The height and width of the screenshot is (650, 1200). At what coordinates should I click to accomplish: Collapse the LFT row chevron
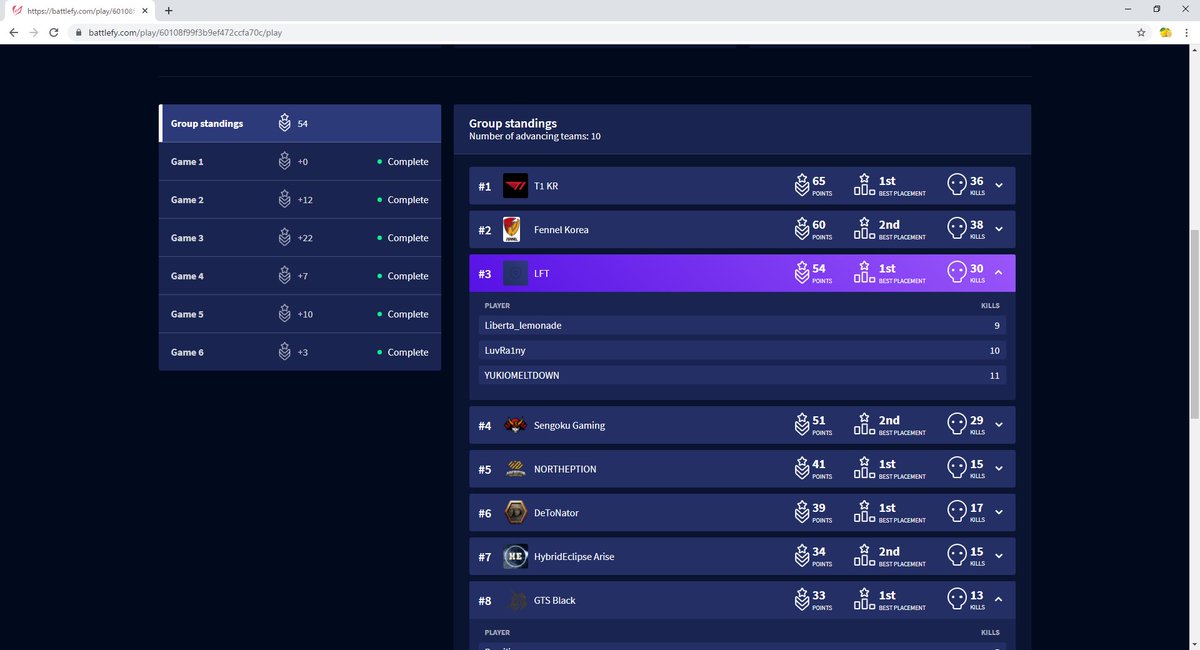[999, 273]
